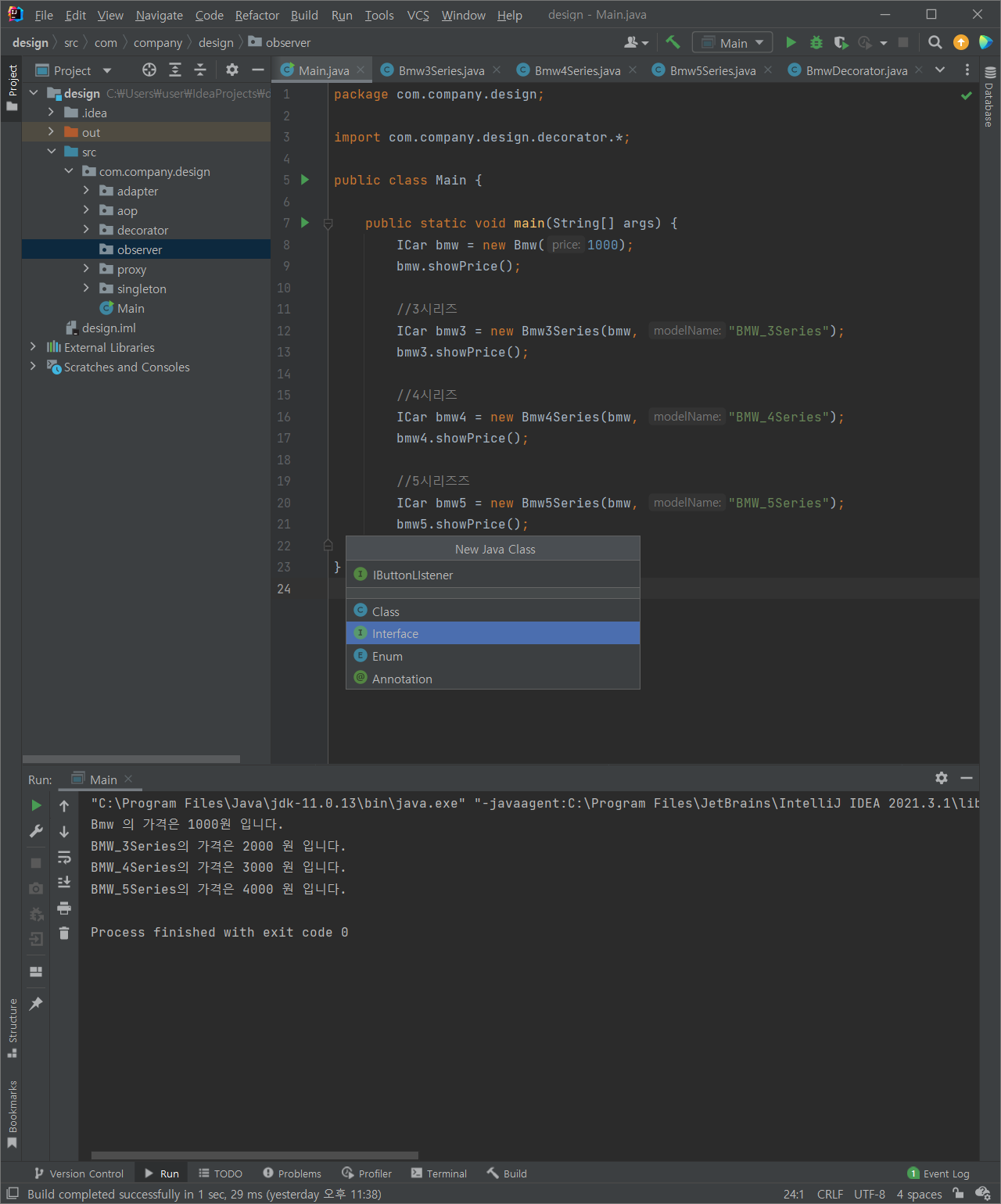The width and height of the screenshot is (1001, 1204).
Task: Pin the Run tab
Action: (36, 1004)
